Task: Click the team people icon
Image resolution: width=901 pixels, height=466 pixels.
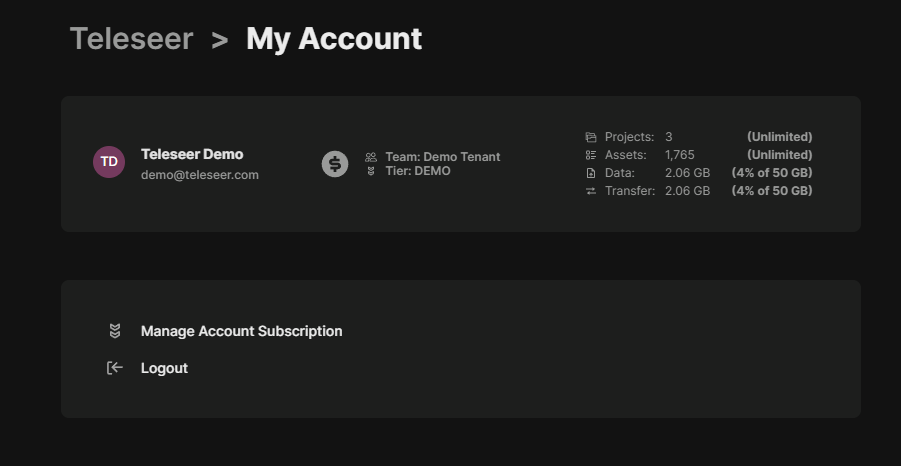Action: coord(371,157)
